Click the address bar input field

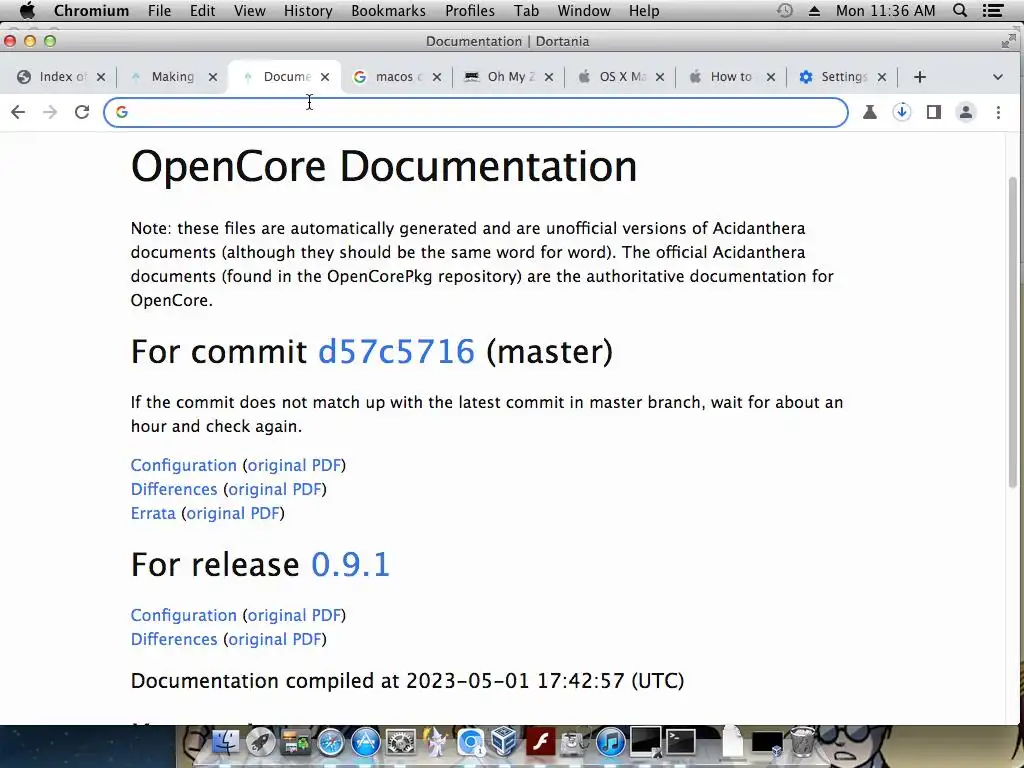[475, 112]
